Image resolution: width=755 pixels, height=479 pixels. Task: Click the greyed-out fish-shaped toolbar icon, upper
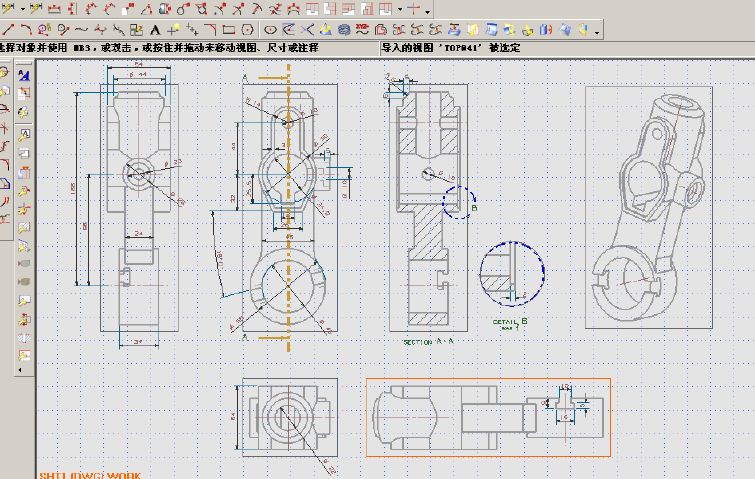[x=24, y=263]
